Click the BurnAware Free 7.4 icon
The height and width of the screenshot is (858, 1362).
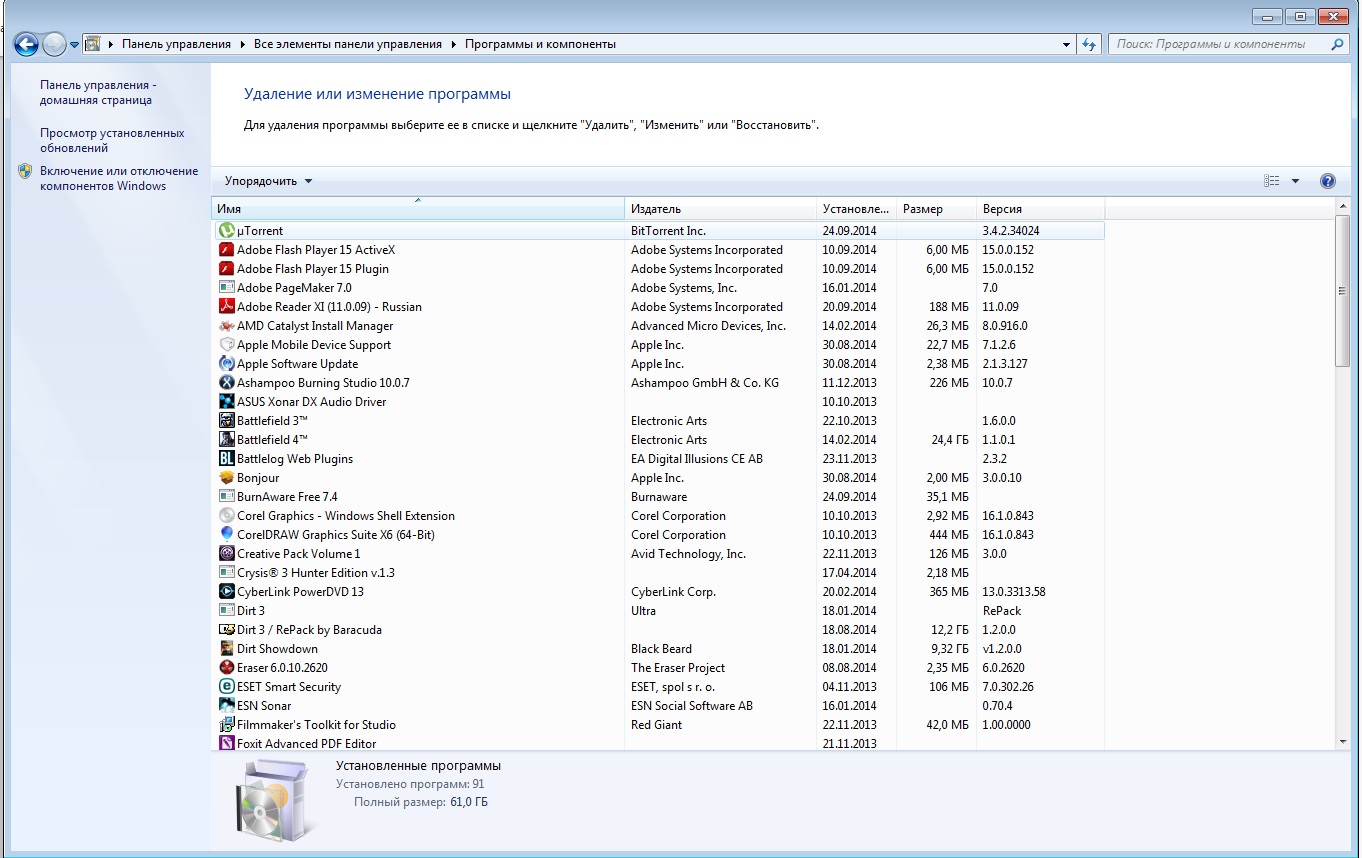click(227, 497)
